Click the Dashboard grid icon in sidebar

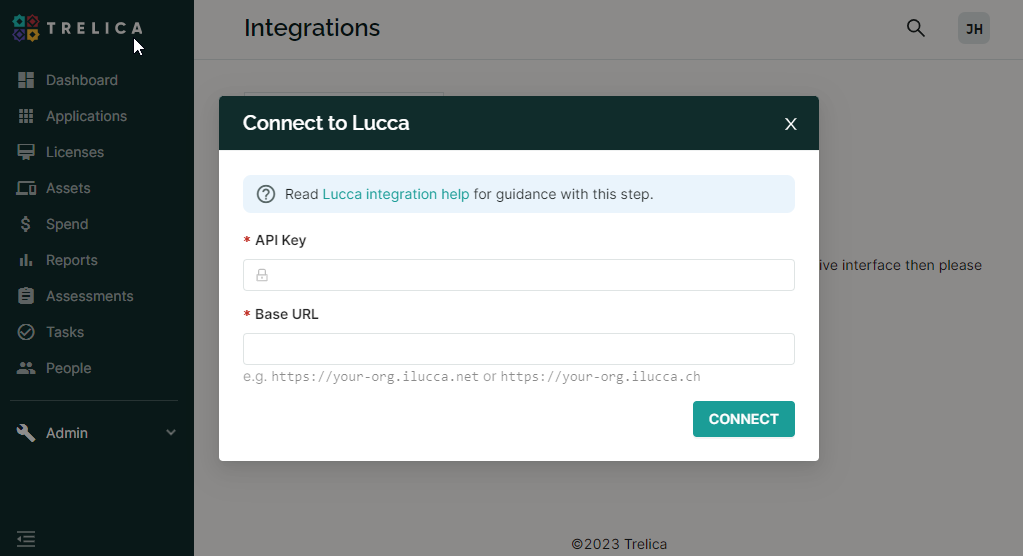[26, 80]
